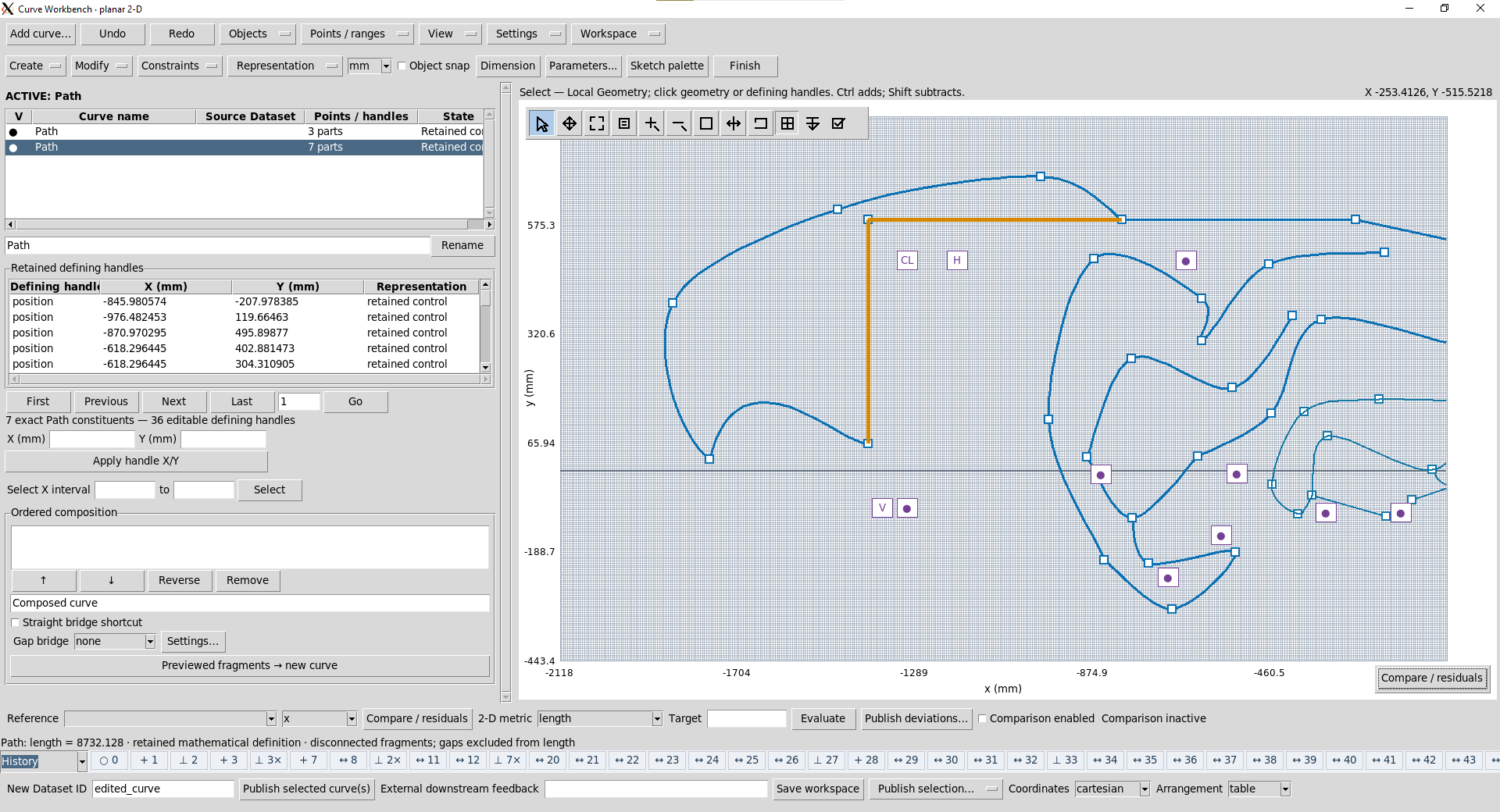
Task: Click the Undo button
Action: tap(112, 34)
